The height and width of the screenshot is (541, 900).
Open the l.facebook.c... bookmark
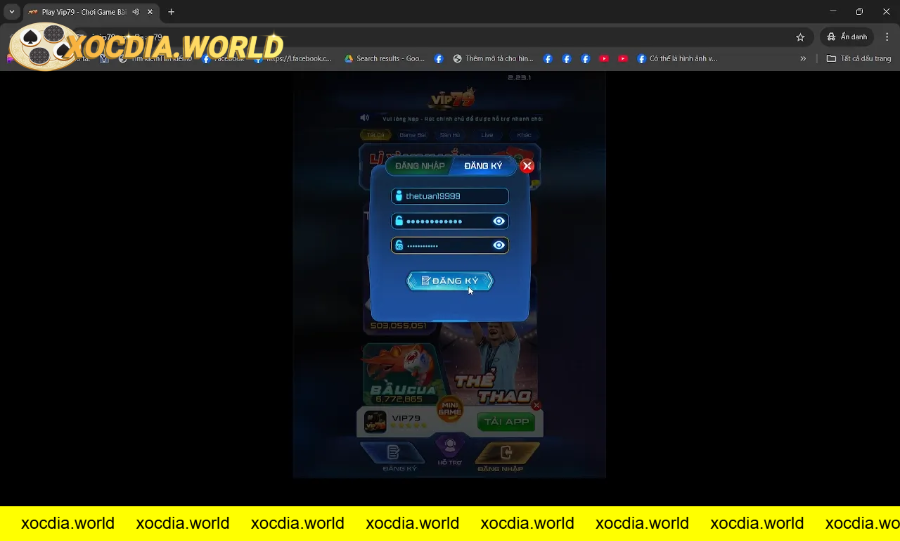pyautogui.click(x=293, y=59)
